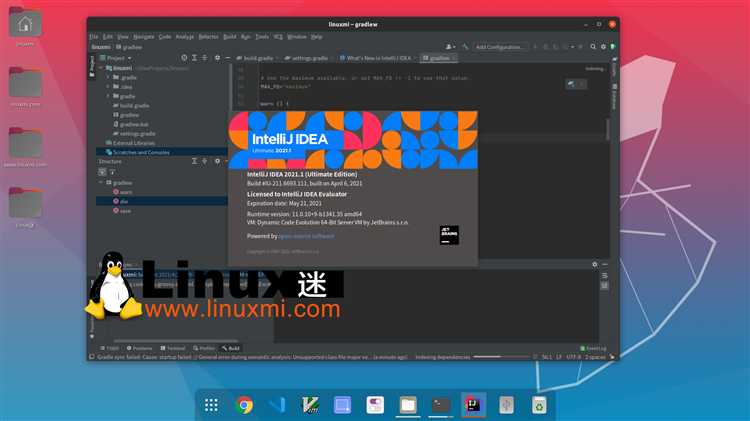The image size is (750, 421).
Task: Open Google Chrome from the dock
Action: coord(244,405)
